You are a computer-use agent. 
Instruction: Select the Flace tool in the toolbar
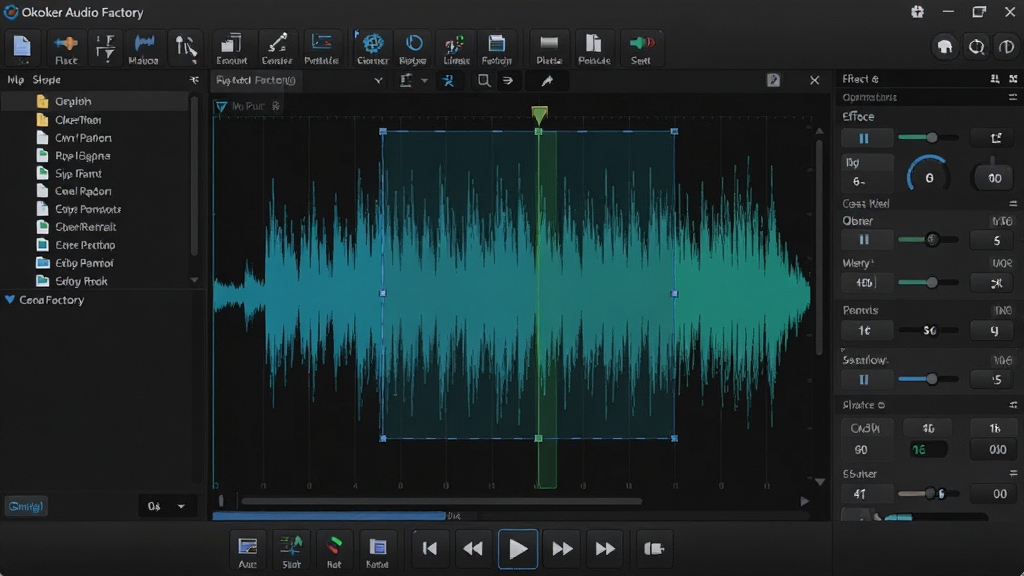[x=66, y=49]
